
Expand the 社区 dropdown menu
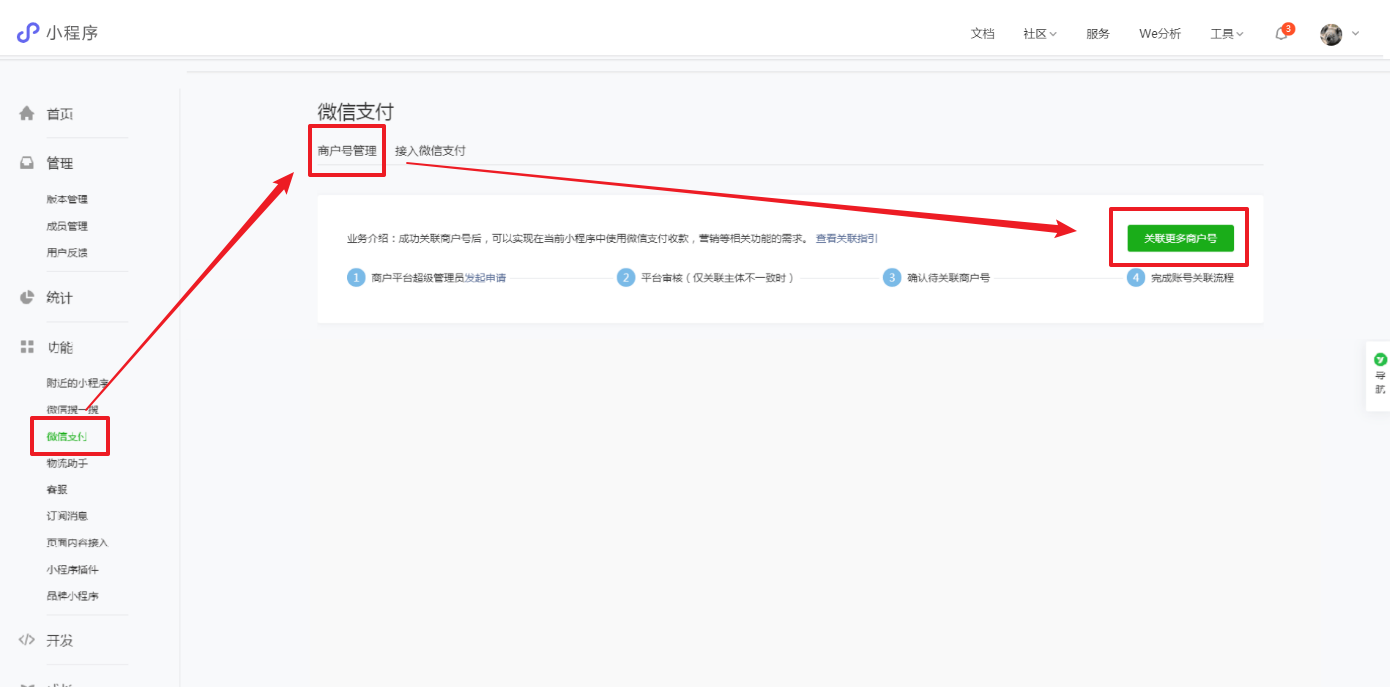1040,34
